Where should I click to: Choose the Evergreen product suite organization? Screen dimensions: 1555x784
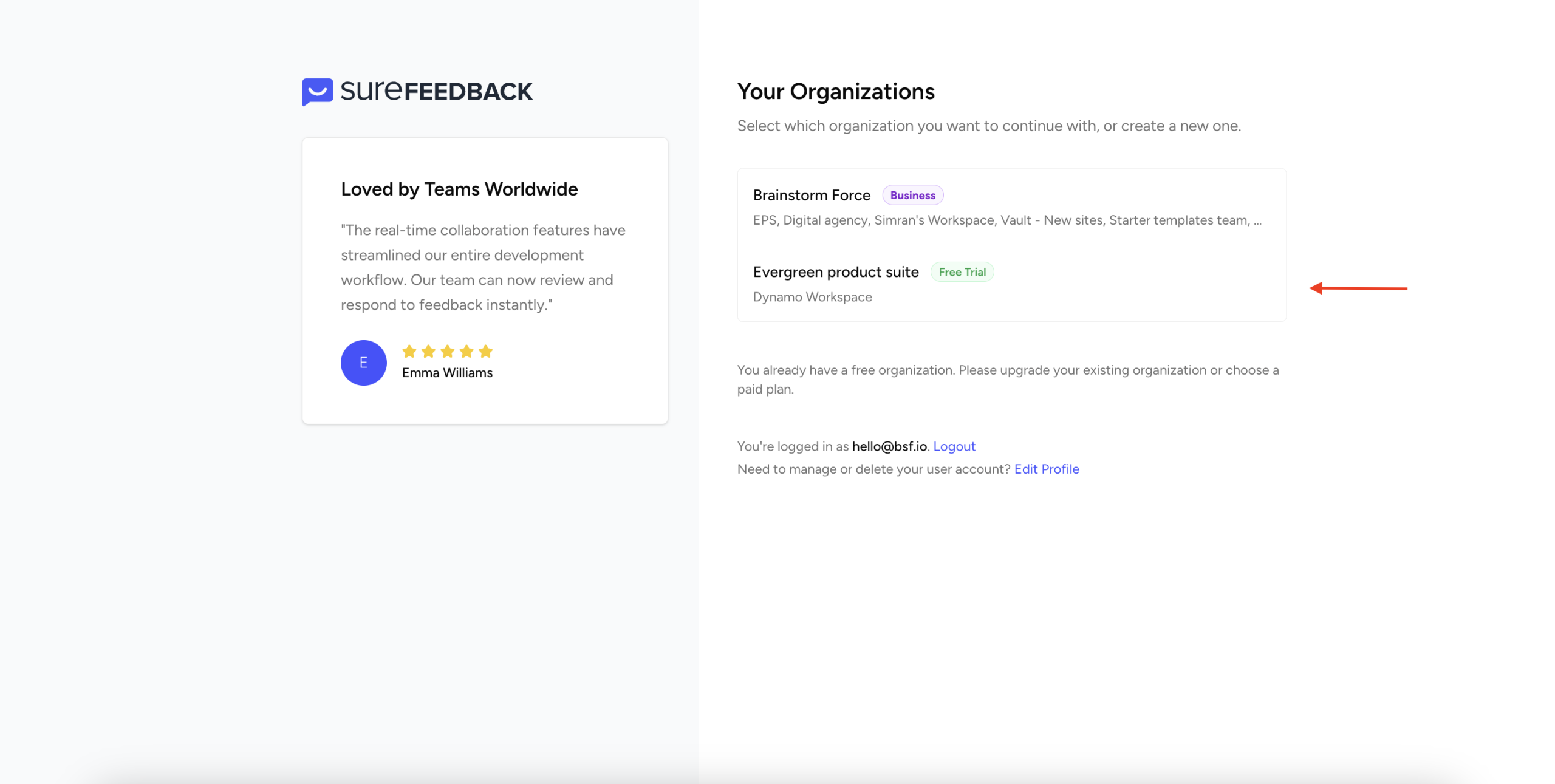pyautogui.click(x=835, y=272)
